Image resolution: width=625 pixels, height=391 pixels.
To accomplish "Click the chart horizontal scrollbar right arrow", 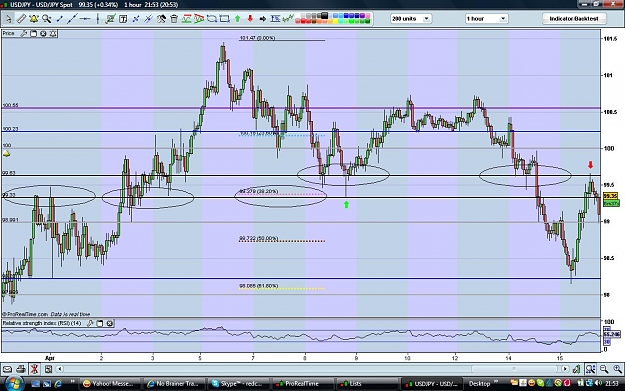I will pos(565,369).
